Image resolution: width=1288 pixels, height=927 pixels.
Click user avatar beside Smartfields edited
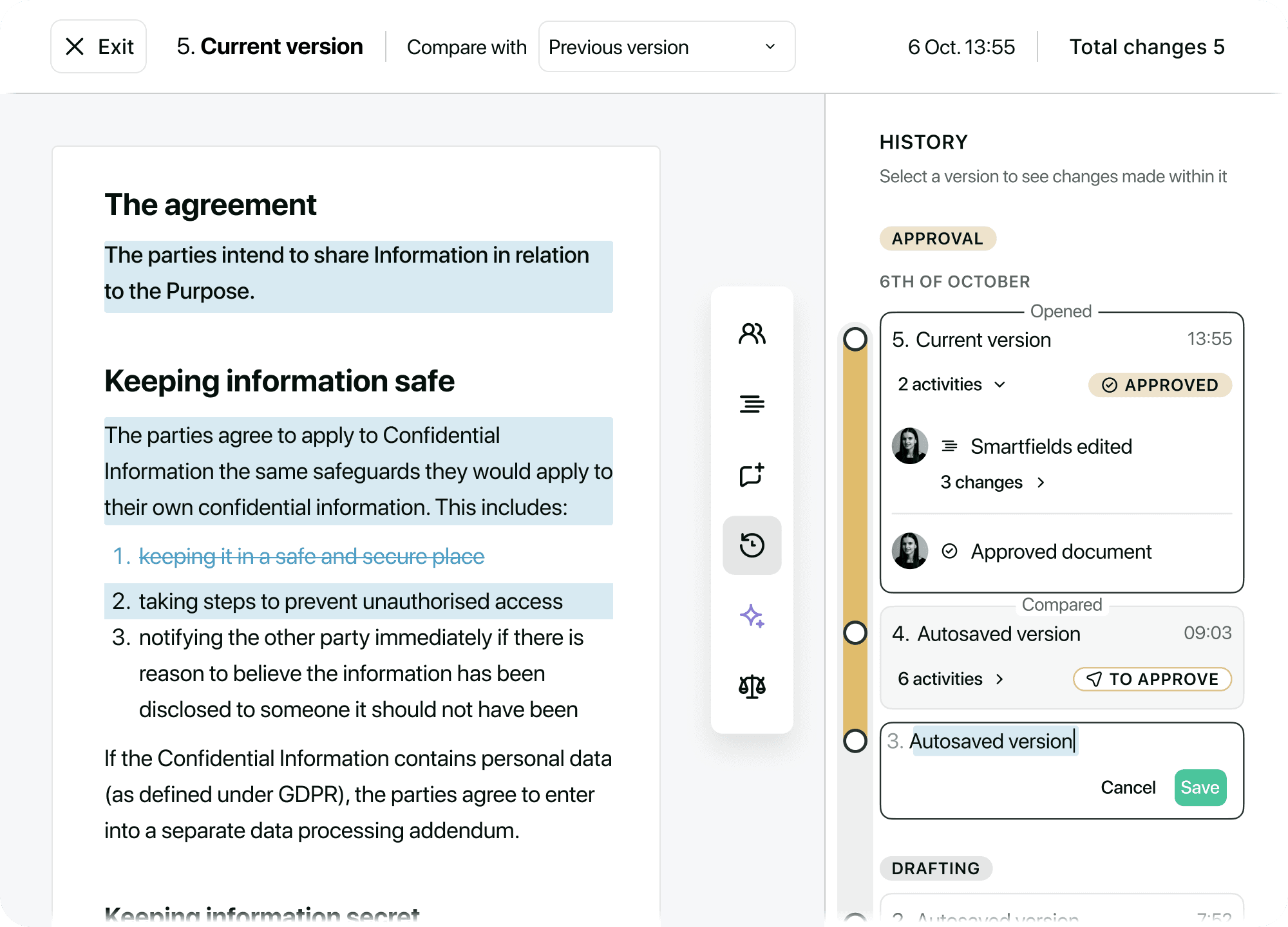909,445
